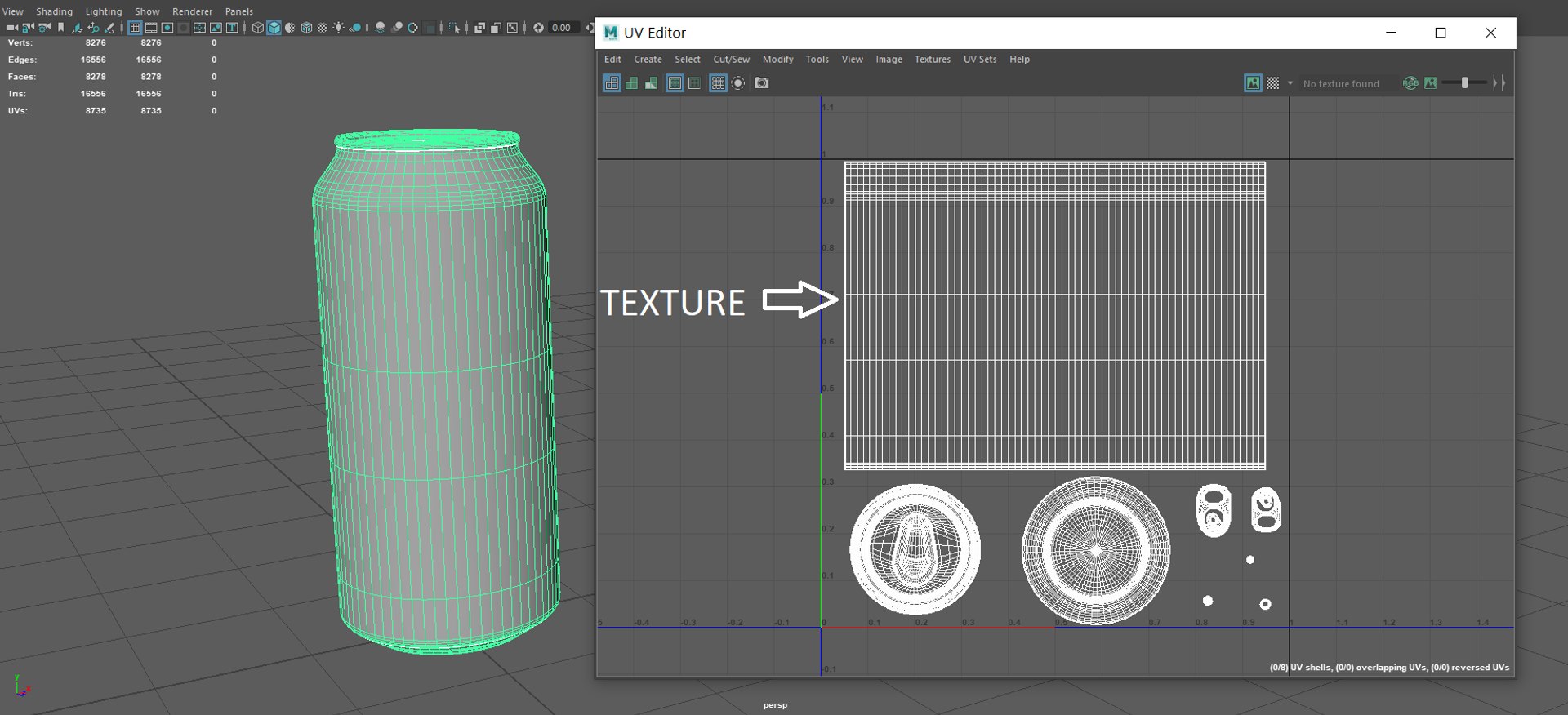
Task: Click the camera Bookmarks icon
Action: coord(60,28)
